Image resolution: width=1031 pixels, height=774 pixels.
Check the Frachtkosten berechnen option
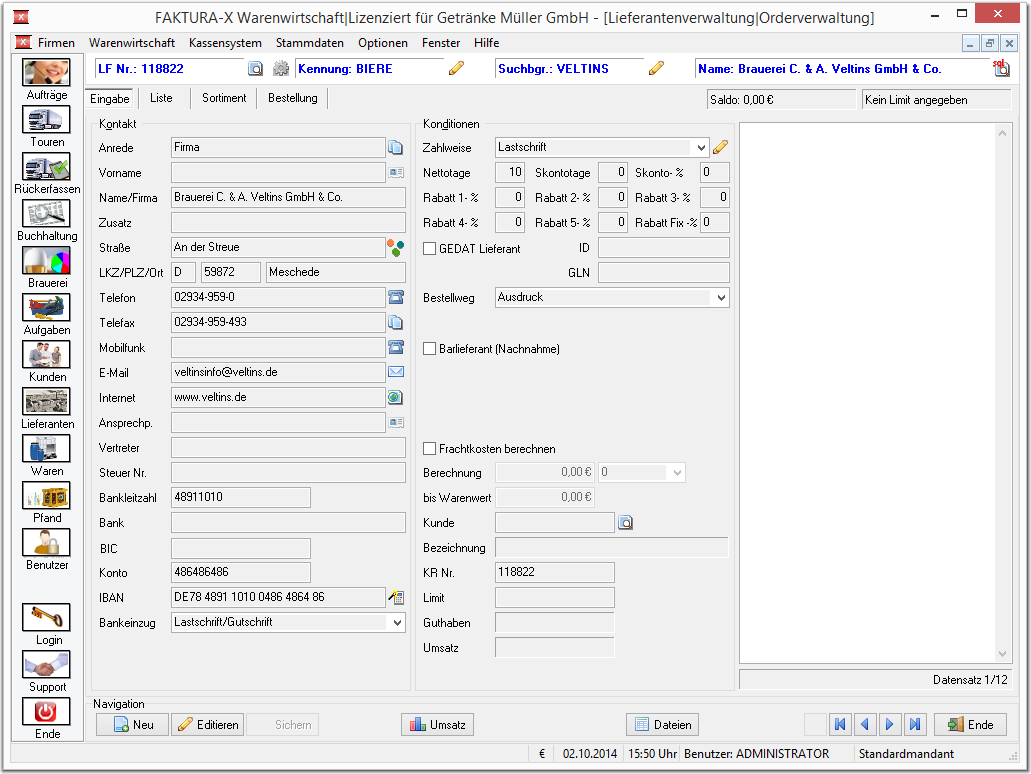point(430,448)
